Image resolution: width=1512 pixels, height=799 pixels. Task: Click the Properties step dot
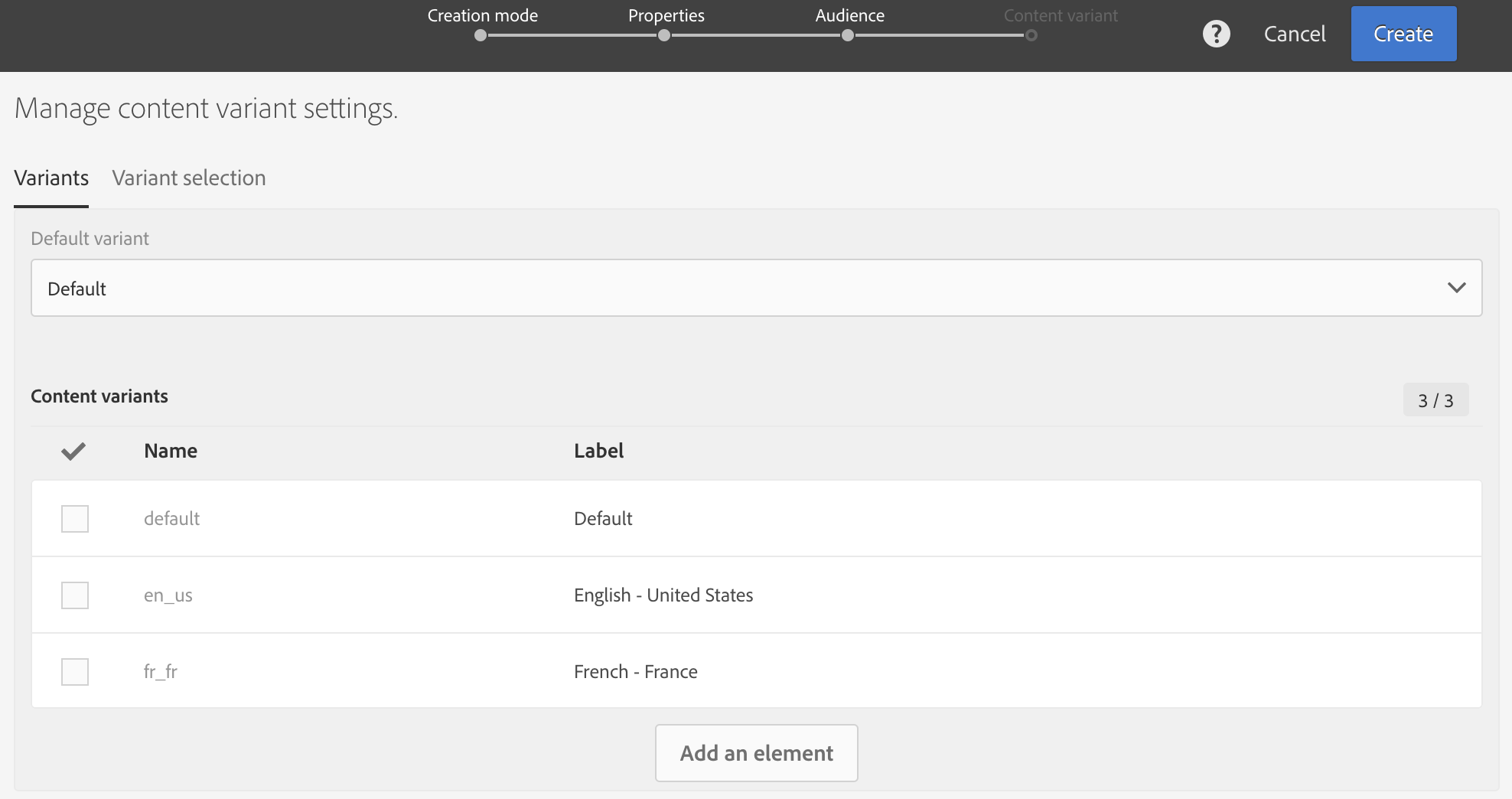(664, 35)
